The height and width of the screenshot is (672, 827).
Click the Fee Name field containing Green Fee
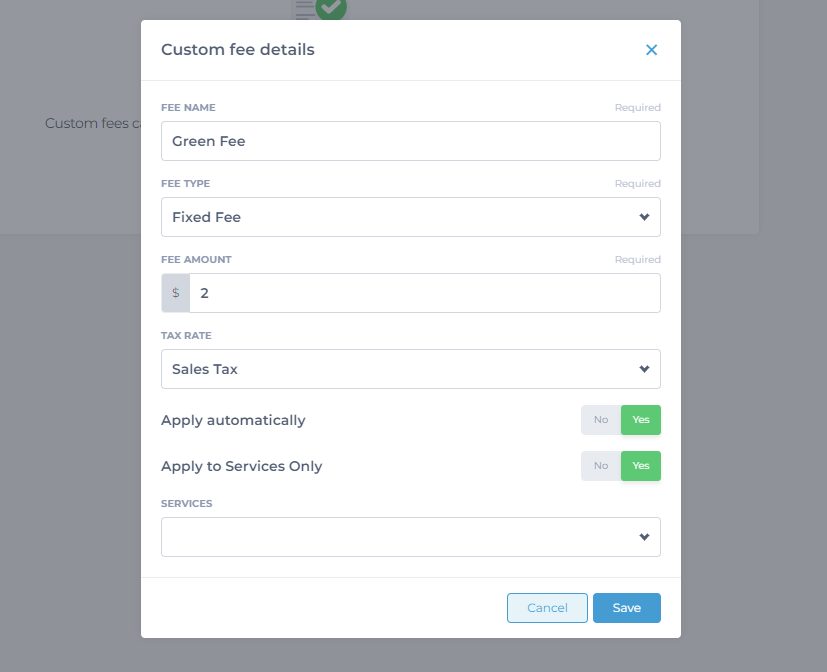[x=411, y=141]
